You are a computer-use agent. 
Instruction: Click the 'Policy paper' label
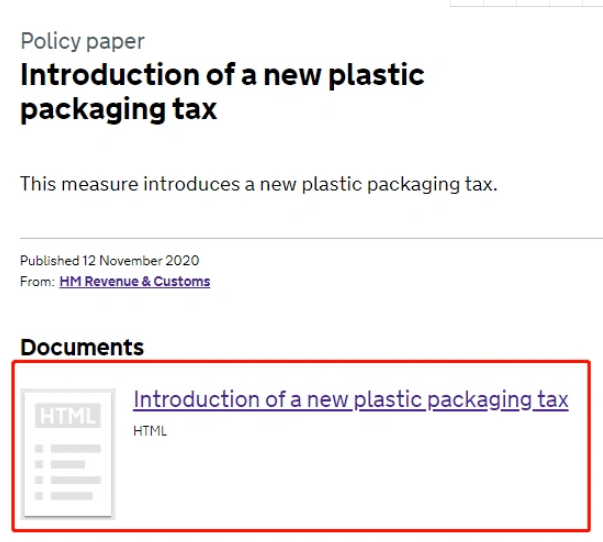(82, 42)
